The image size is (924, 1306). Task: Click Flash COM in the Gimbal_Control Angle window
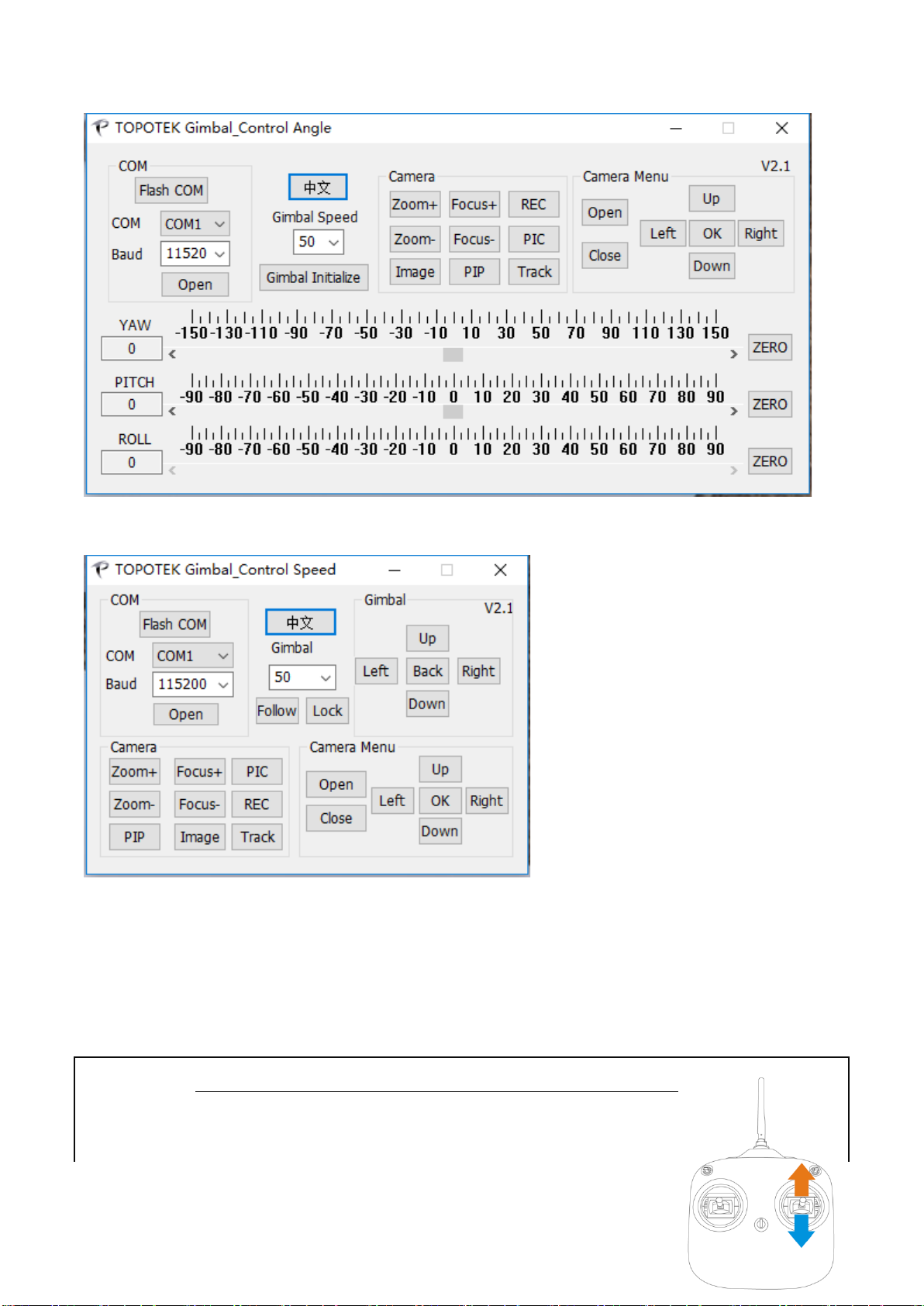[171, 191]
